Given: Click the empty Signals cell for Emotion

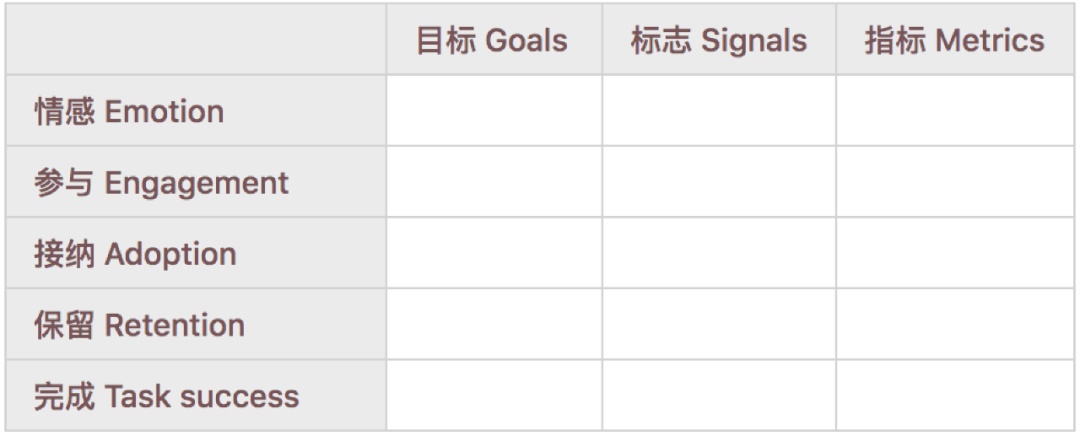Looking at the screenshot, I should pyautogui.click(x=719, y=111).
